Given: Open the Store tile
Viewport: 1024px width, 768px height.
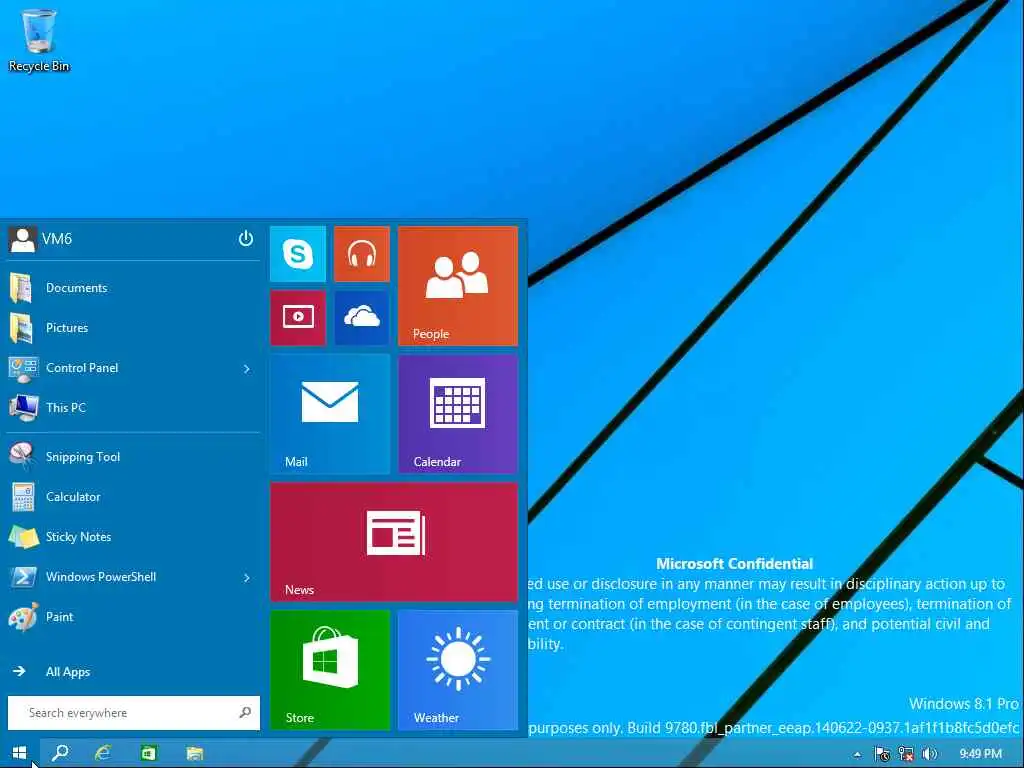Looking at the screenshot, I should [x=330, y=670].
